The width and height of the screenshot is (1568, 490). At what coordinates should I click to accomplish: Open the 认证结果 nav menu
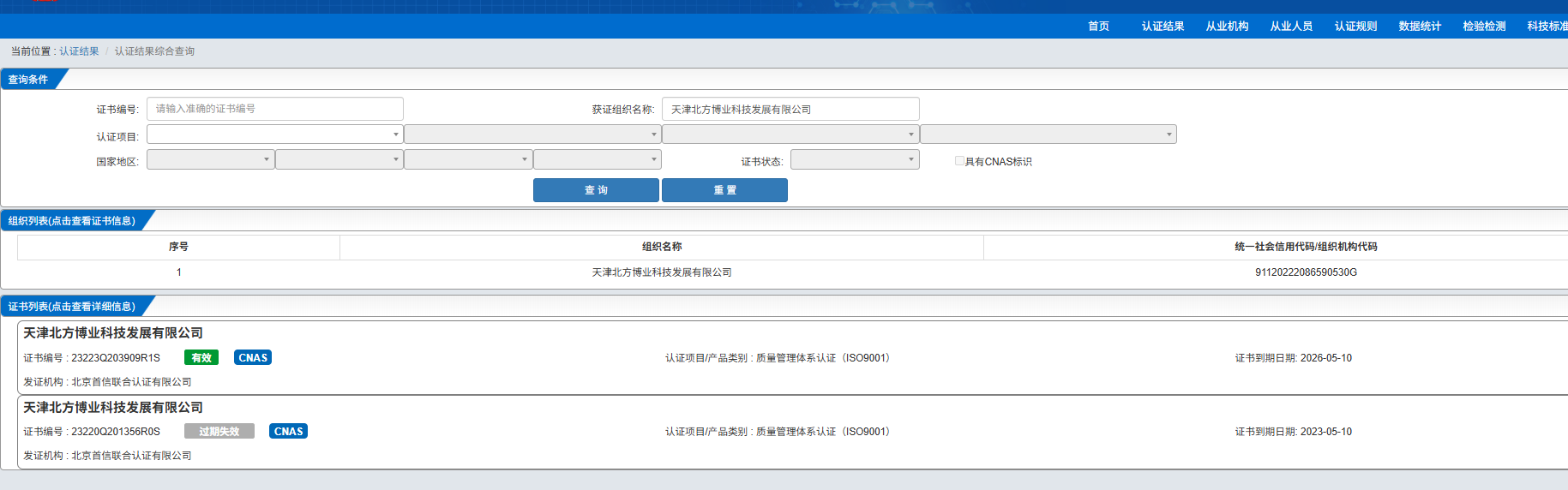tap(1162, 27)
